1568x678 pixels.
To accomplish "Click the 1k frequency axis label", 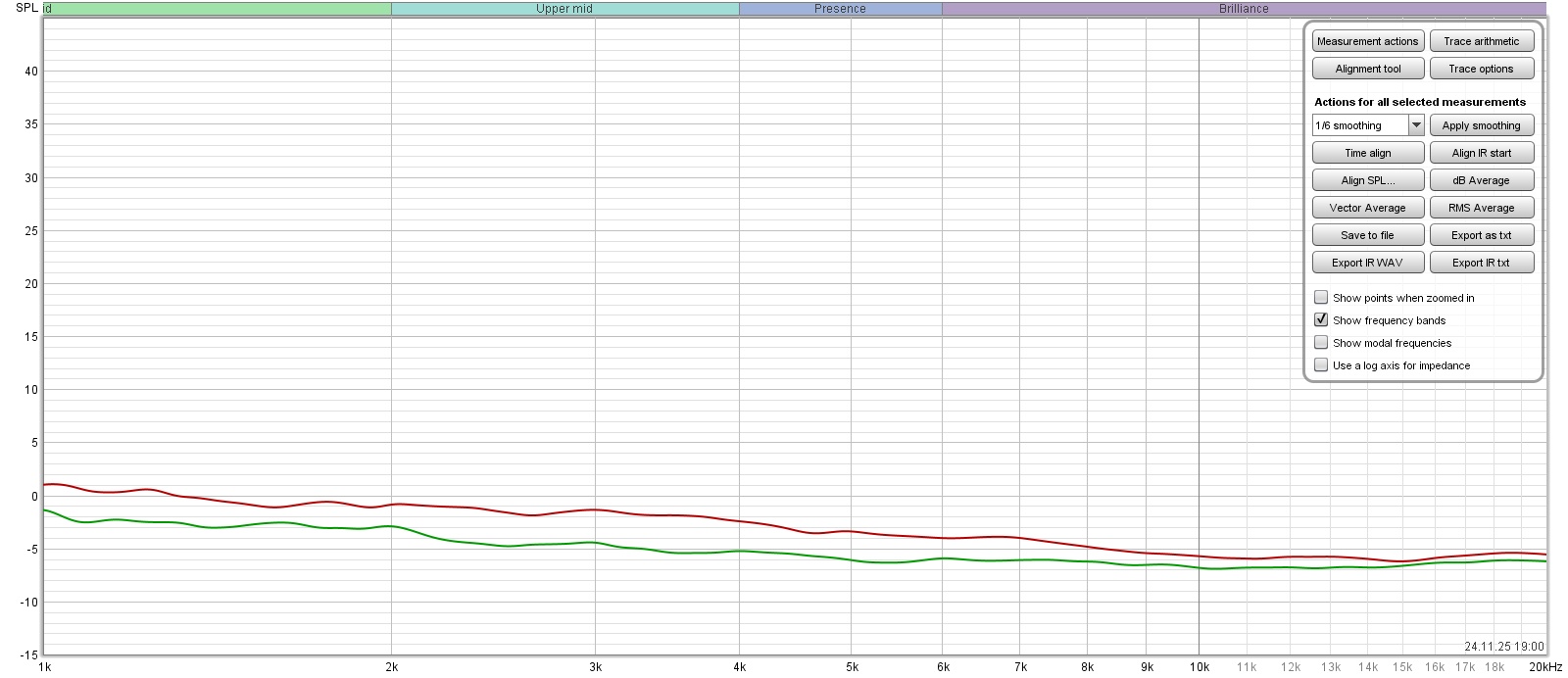I will (x=45, y=667).
